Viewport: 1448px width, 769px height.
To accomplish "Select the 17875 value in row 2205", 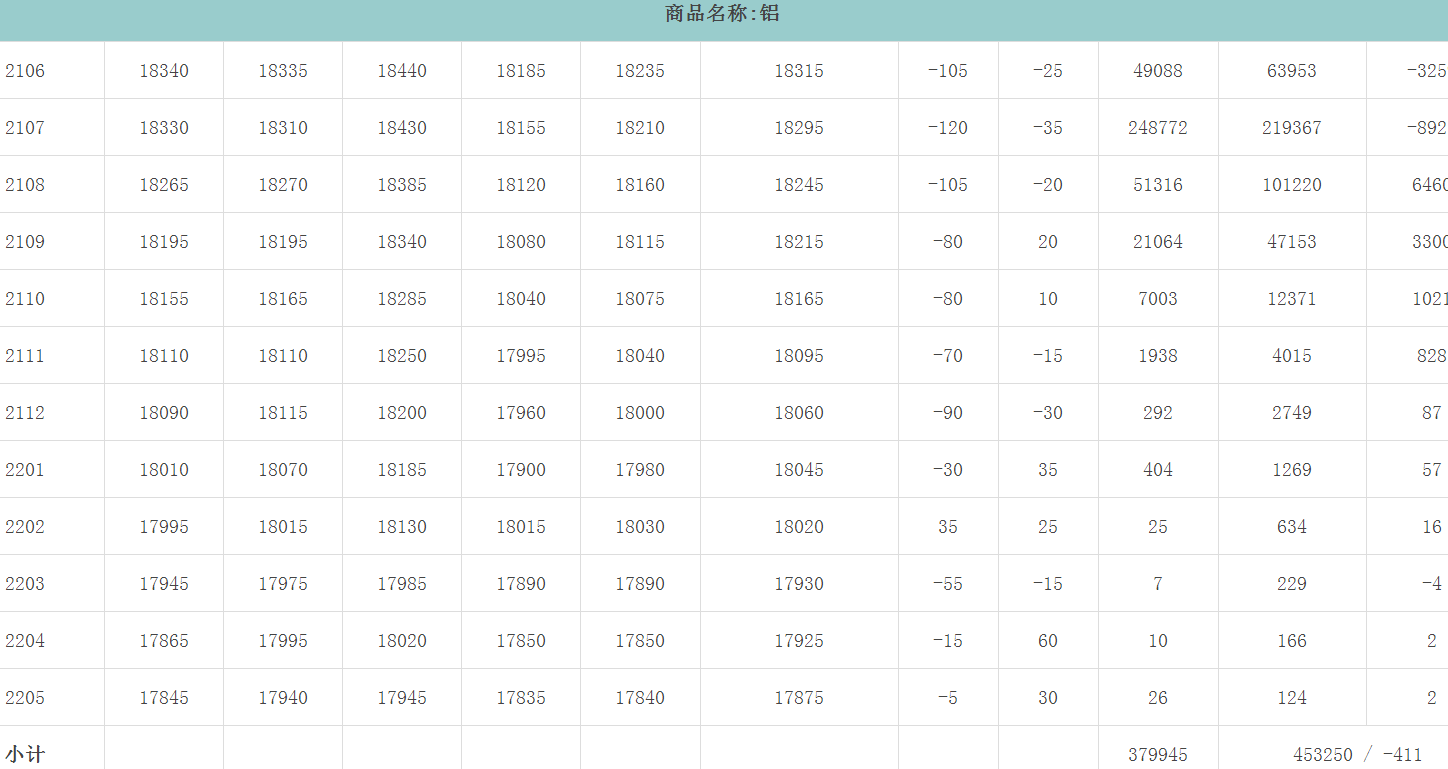I will [x=799, y=698].
